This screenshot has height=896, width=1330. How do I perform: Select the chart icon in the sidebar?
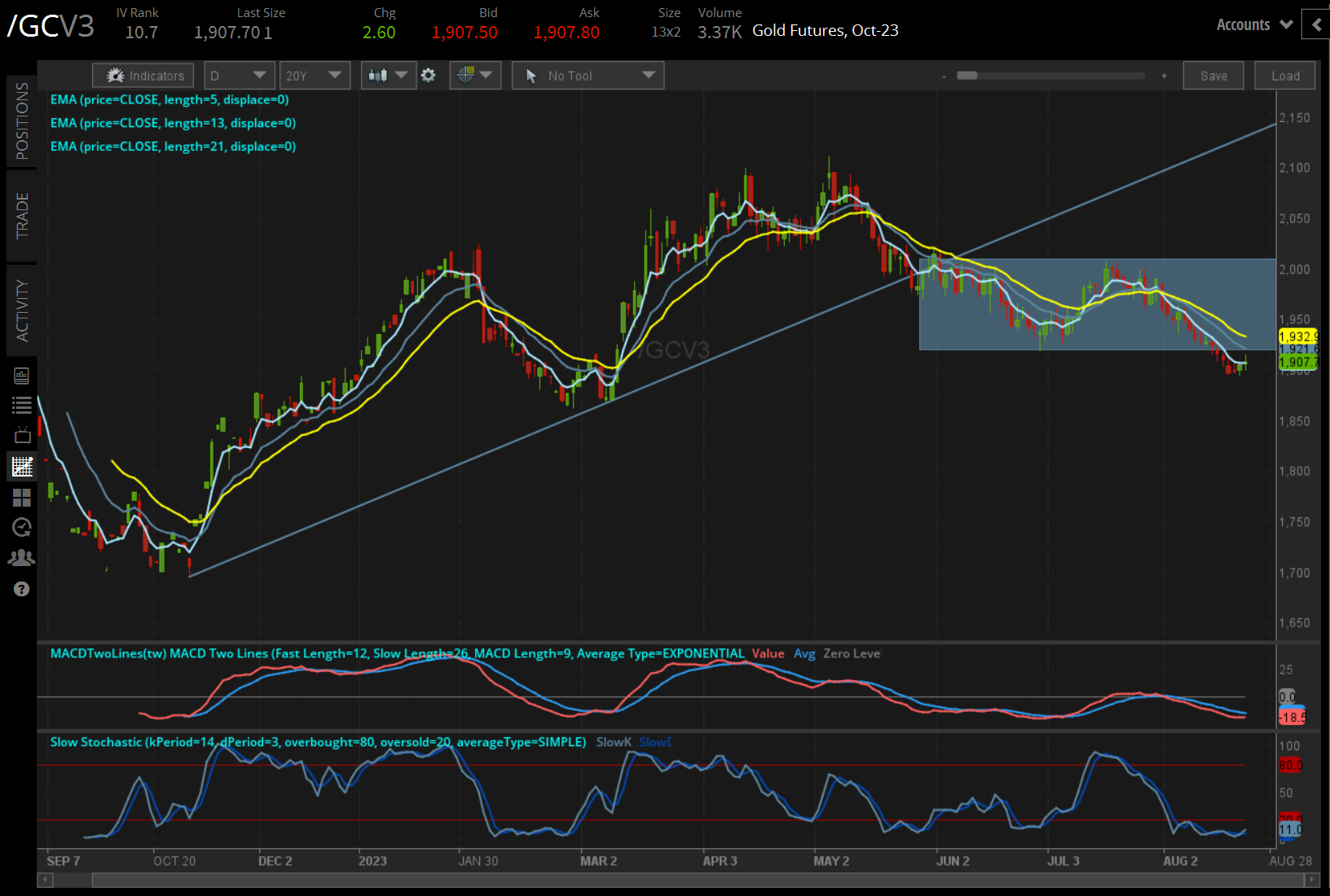(x=22, y=466)
